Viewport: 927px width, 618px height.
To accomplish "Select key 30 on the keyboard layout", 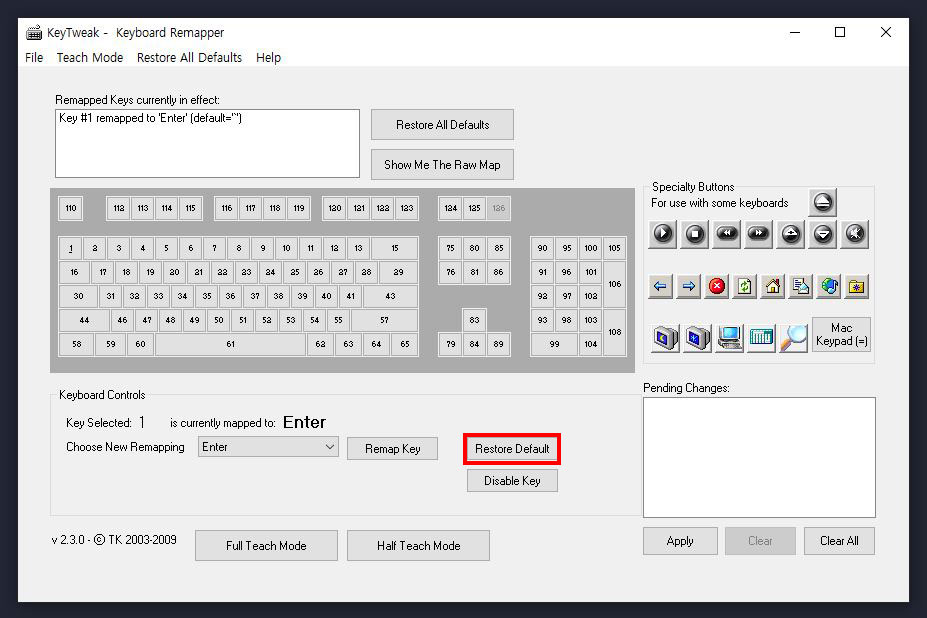I will click(78, 296).
